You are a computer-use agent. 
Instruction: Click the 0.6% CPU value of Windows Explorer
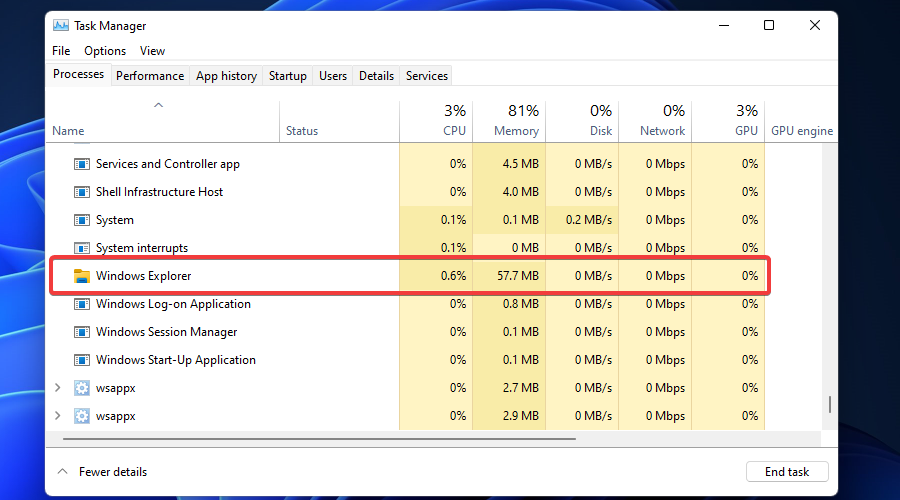pos(453,276)
